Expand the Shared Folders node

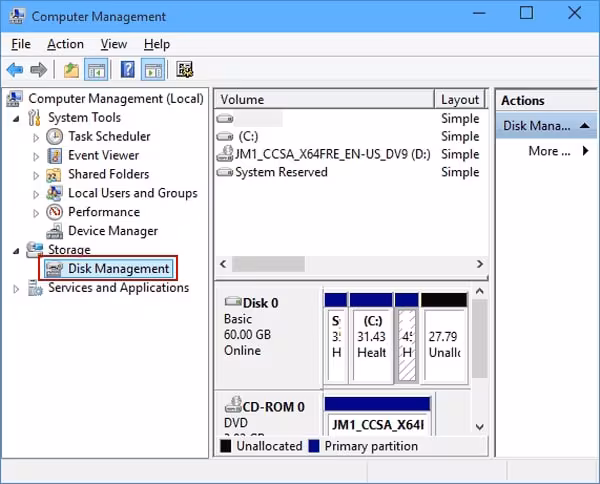coord(36,175)
